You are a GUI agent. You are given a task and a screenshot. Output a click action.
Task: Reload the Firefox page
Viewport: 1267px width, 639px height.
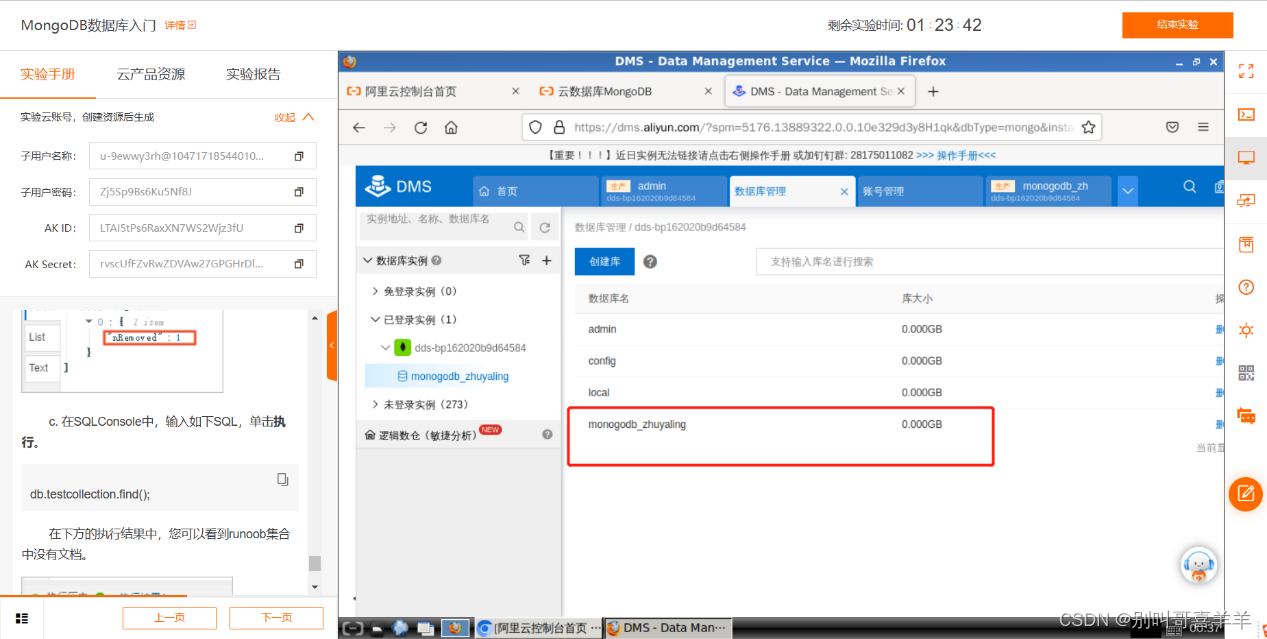click(x=421, y=127)
